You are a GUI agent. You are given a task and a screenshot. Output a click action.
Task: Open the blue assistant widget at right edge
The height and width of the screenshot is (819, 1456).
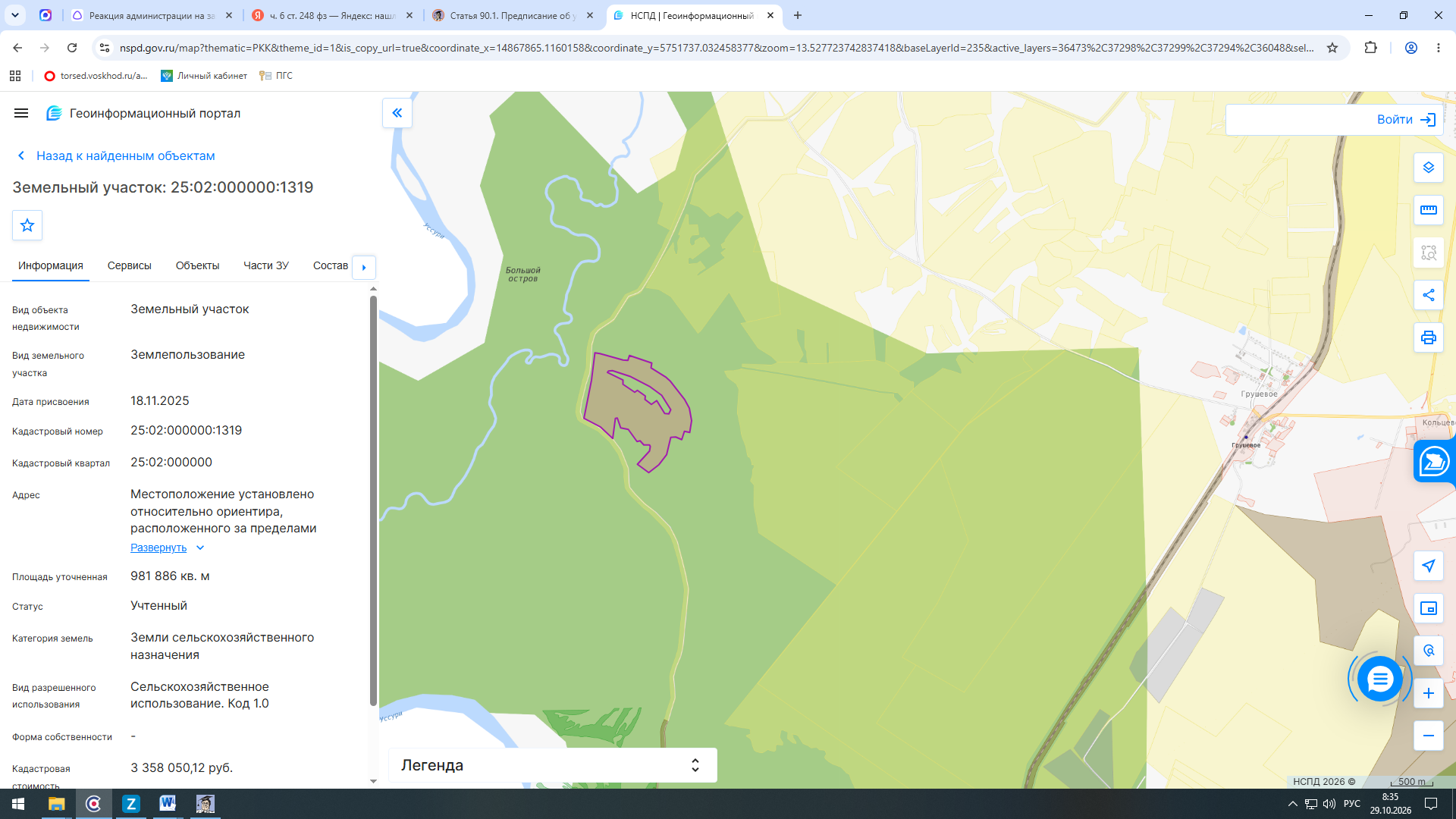pyautogui.click(x=1435, y=460)
